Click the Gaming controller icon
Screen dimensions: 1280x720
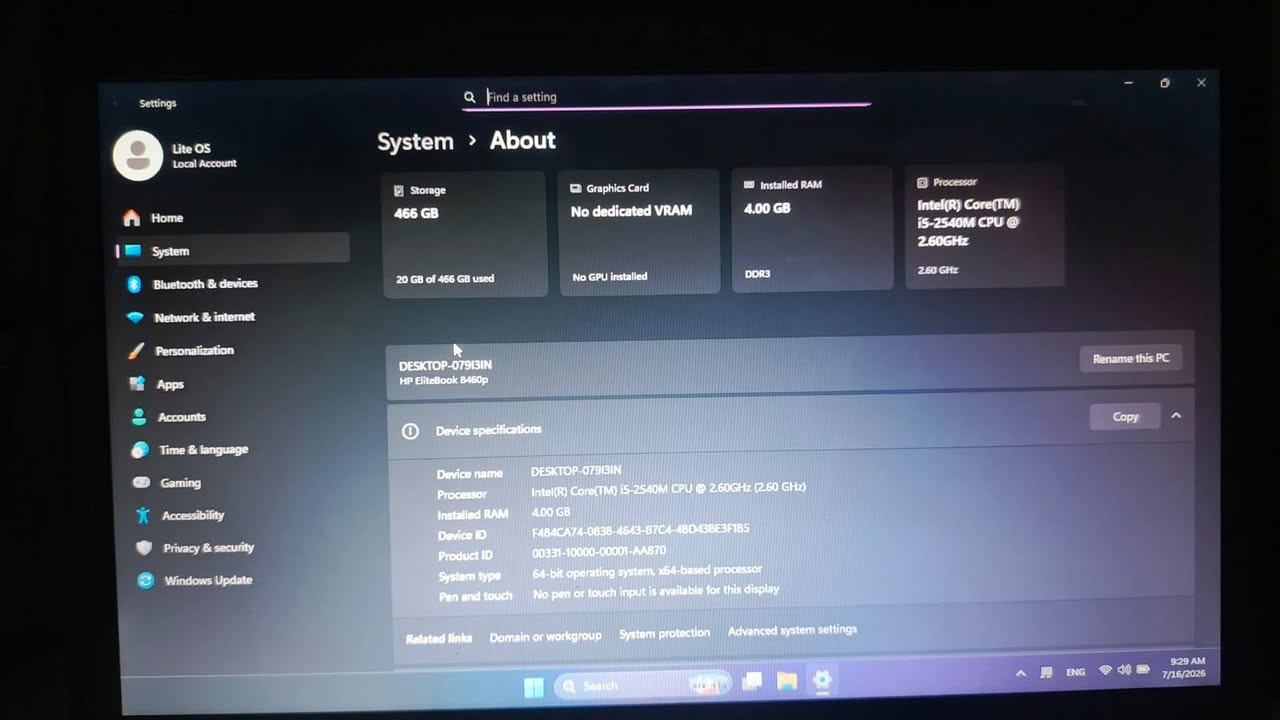(142, 483)
